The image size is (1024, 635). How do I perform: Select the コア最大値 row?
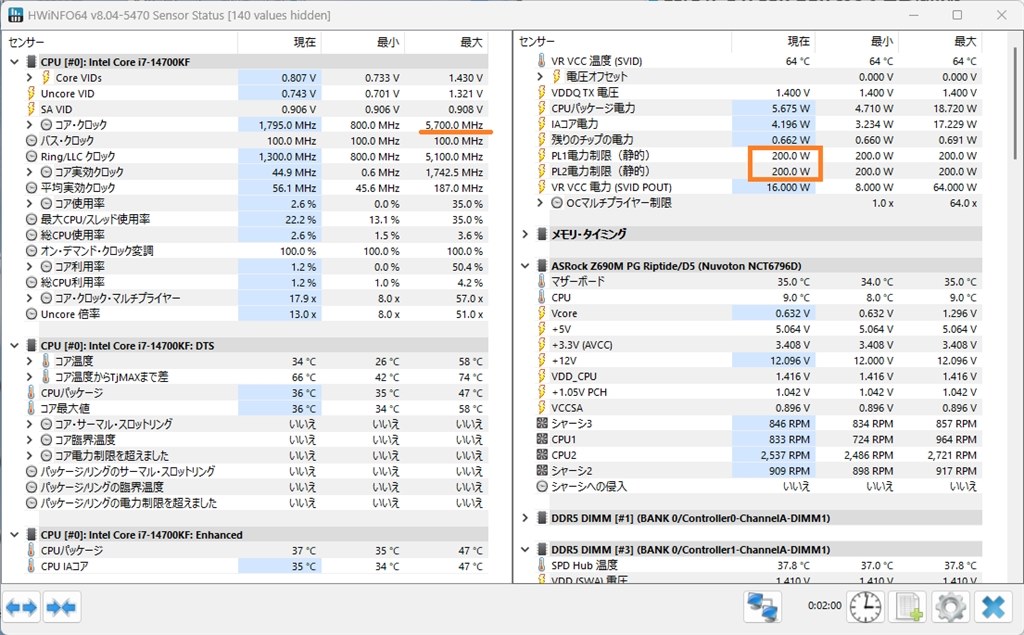pos(256,408)
